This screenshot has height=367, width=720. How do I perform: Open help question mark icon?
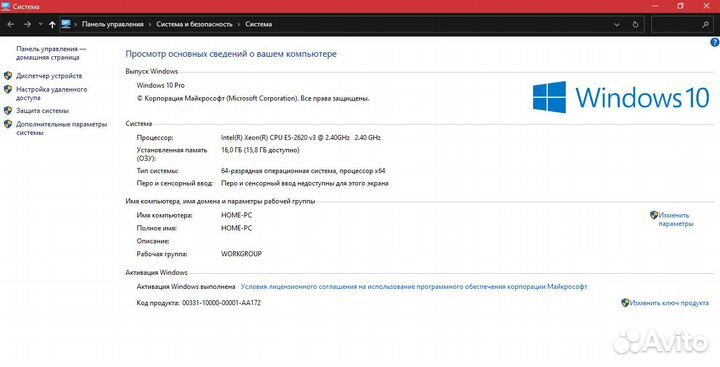point(714,43)
